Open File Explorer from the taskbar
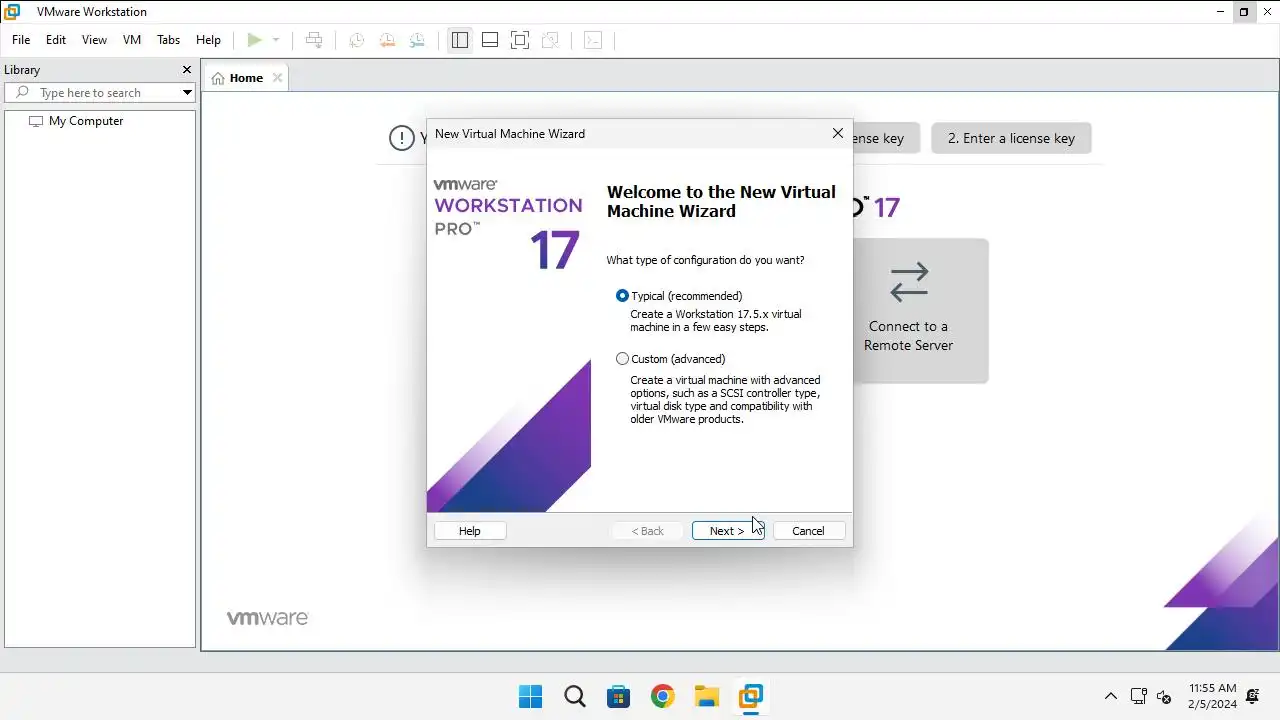Screen dimensions: 1280x720 706,696
